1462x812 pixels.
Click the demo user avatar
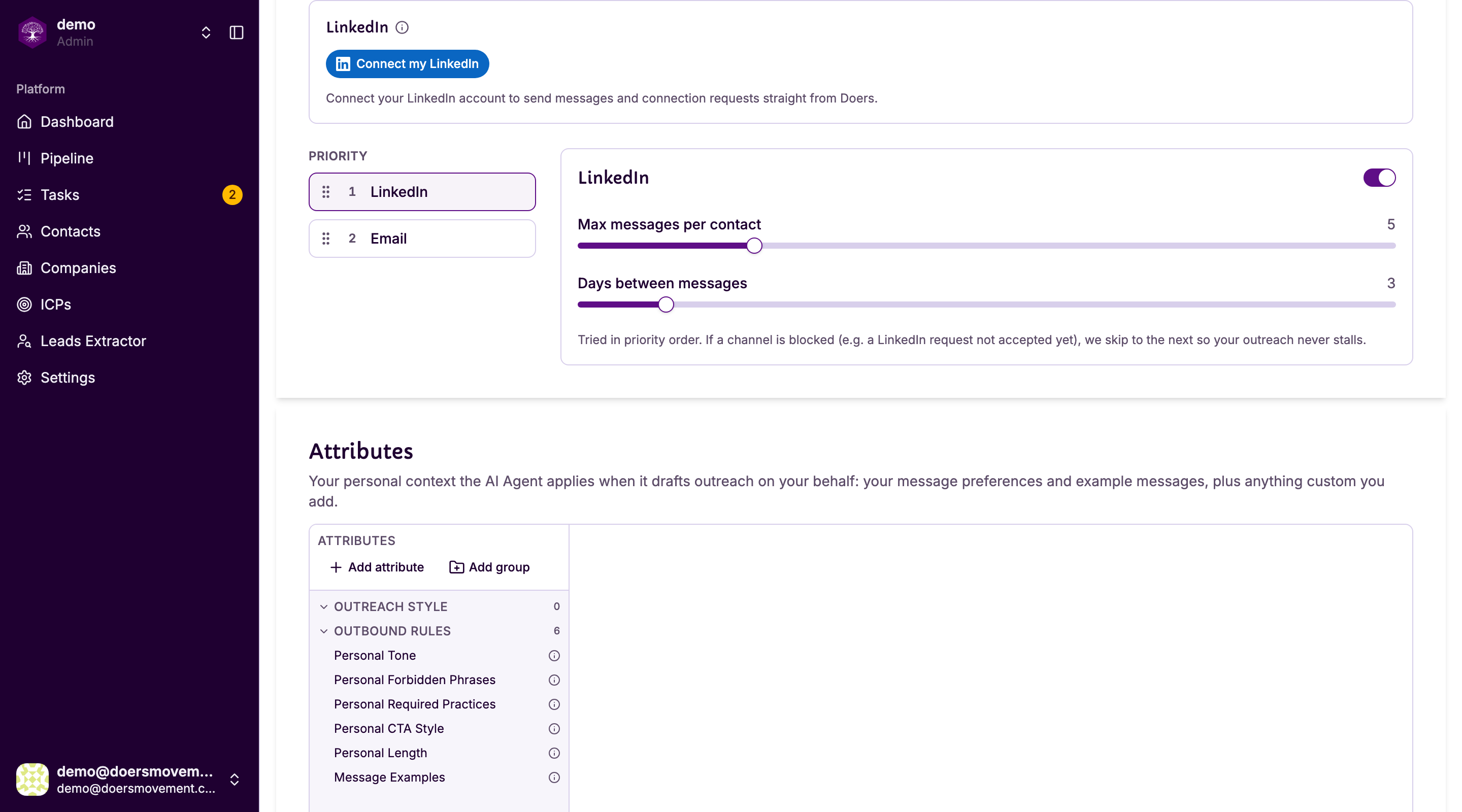(32, 779)
